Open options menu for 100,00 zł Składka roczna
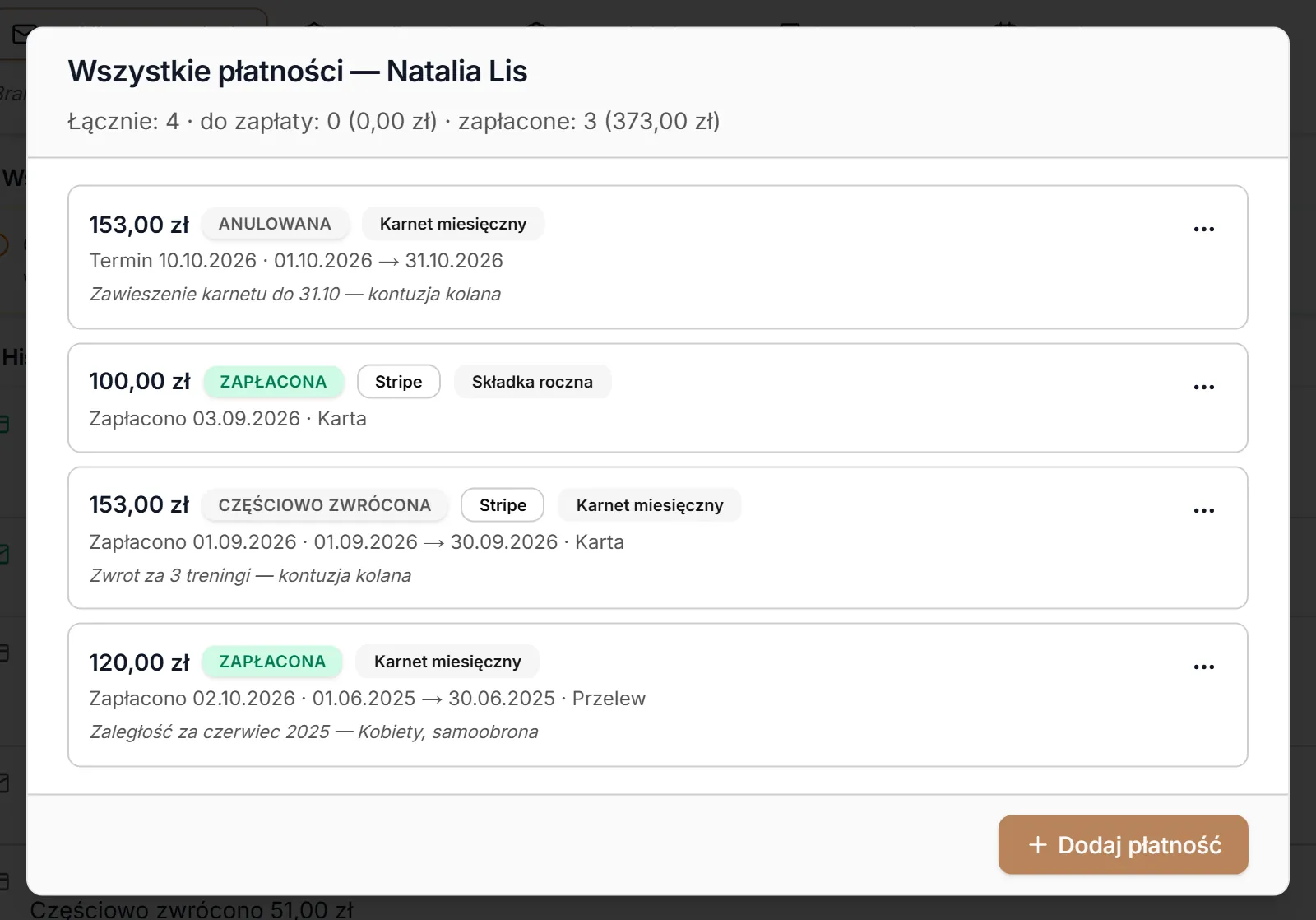Screen dimensions: 1316x920 (1203, 387)
